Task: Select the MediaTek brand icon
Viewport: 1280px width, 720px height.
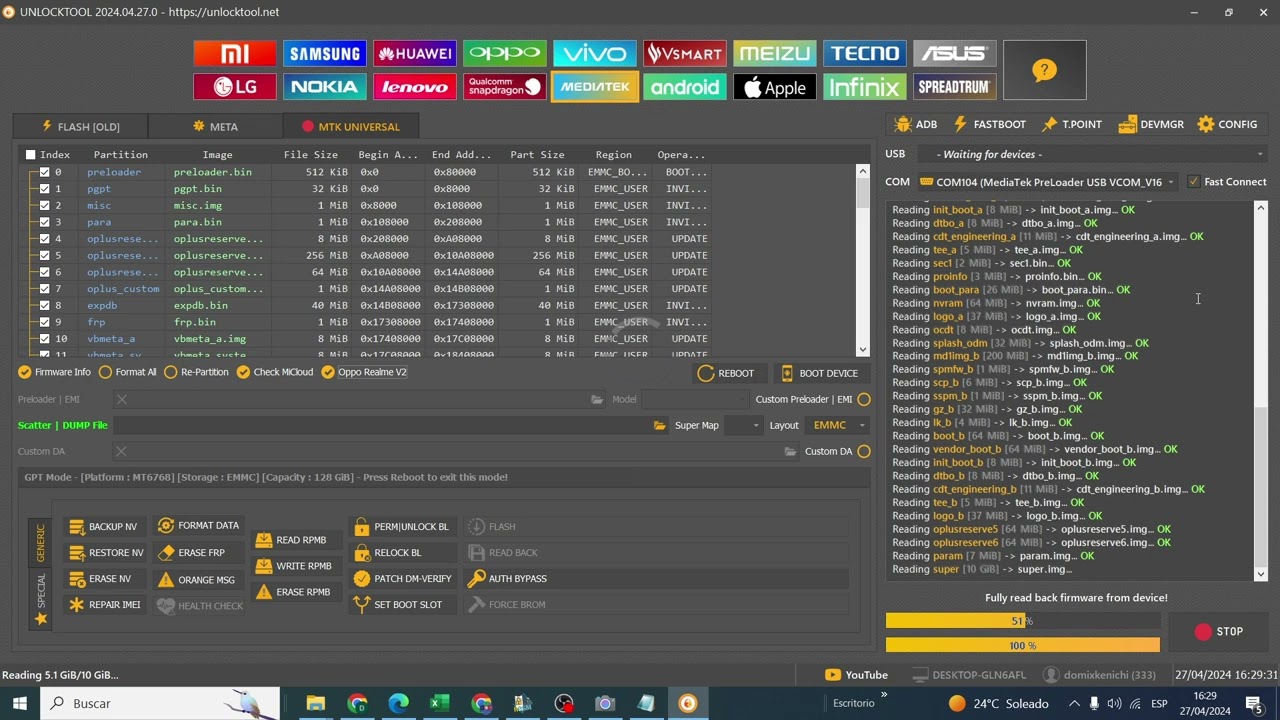Action: pyautogui.click(x=595, y=87)
